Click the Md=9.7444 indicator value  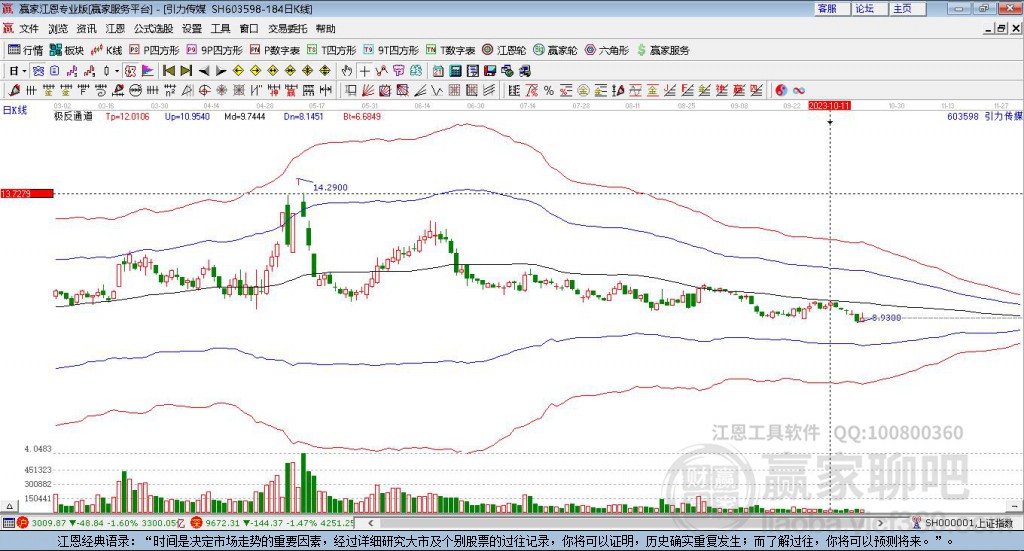tap(244, 116)
